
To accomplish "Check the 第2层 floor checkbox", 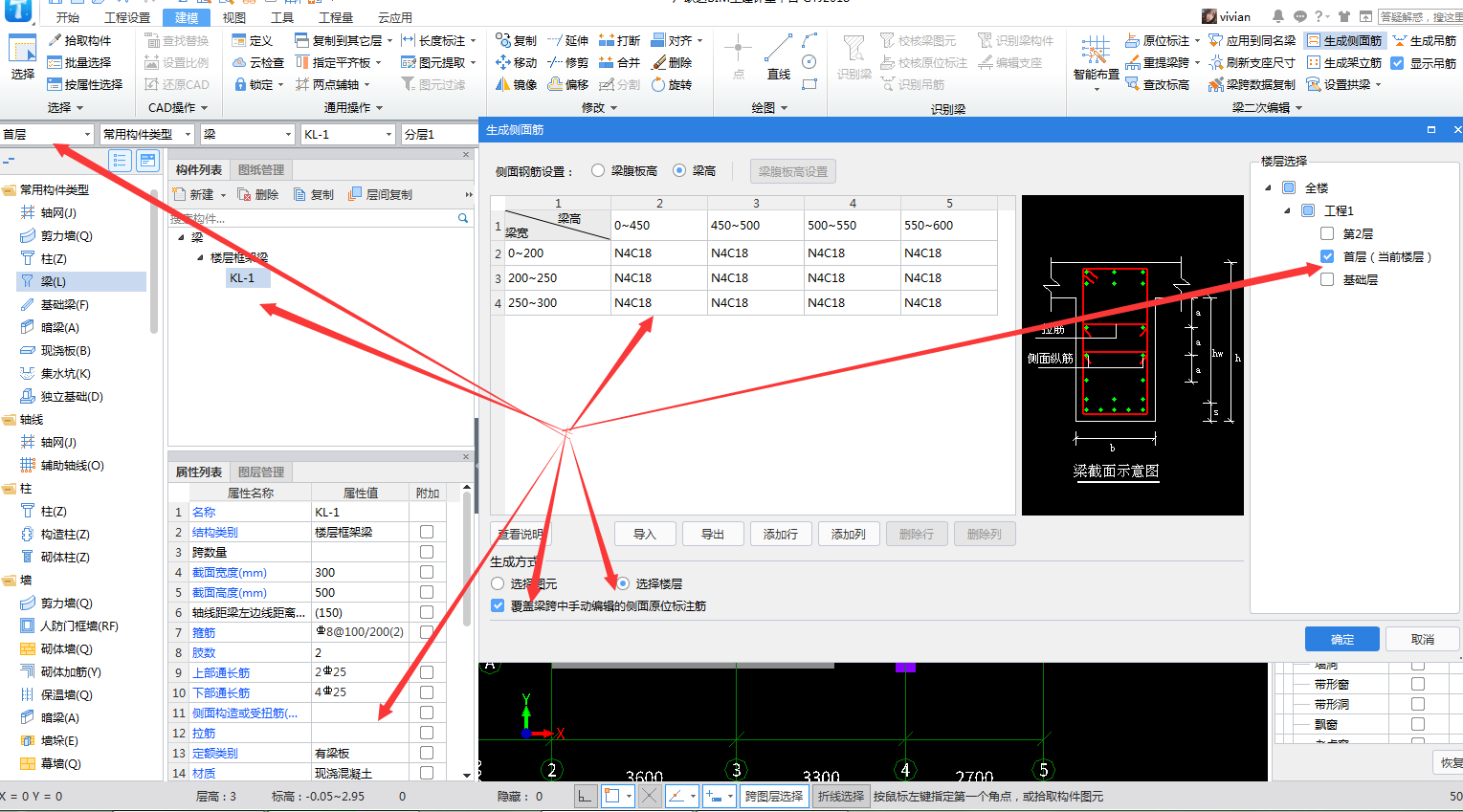I will click(x=1327, y=233).
